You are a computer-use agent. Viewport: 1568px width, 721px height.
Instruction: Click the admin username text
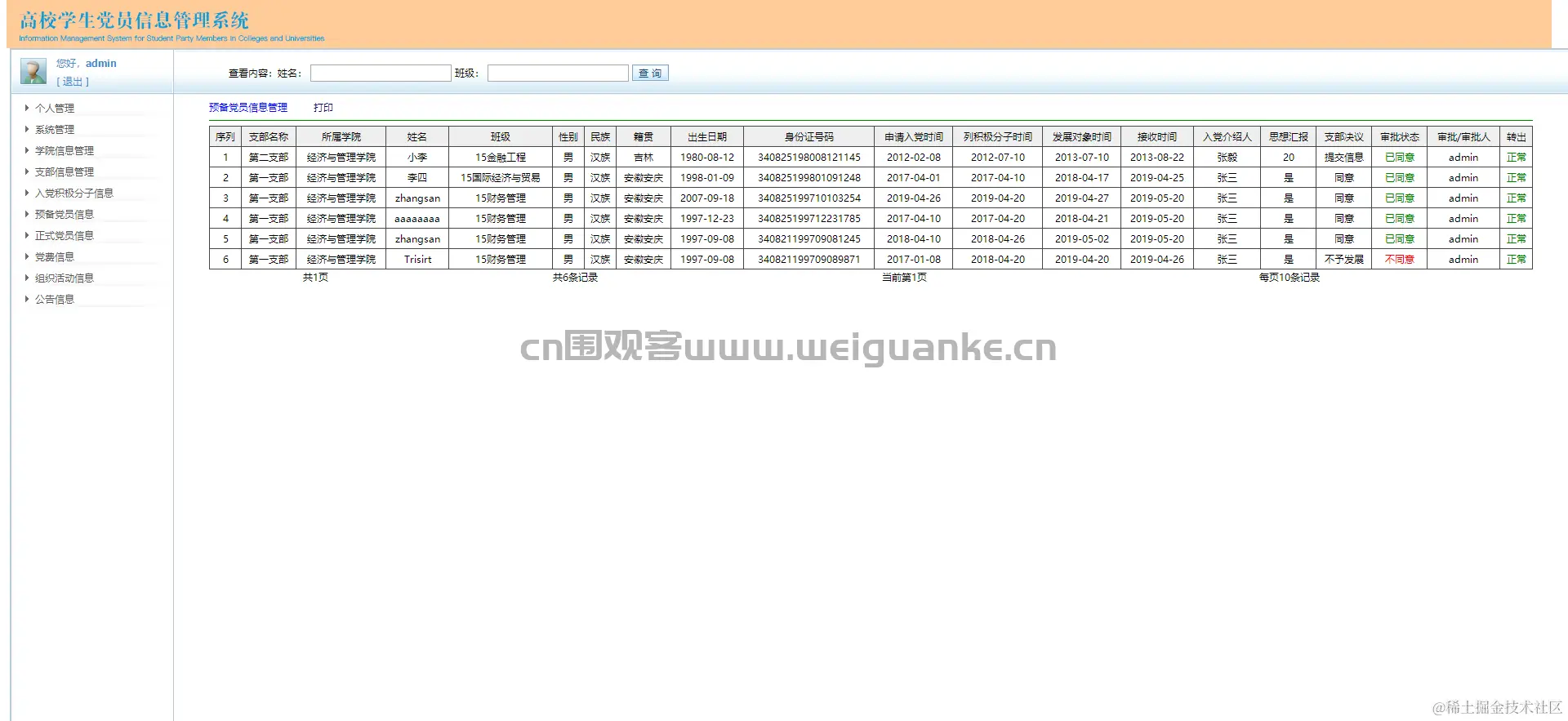point(101,64)
